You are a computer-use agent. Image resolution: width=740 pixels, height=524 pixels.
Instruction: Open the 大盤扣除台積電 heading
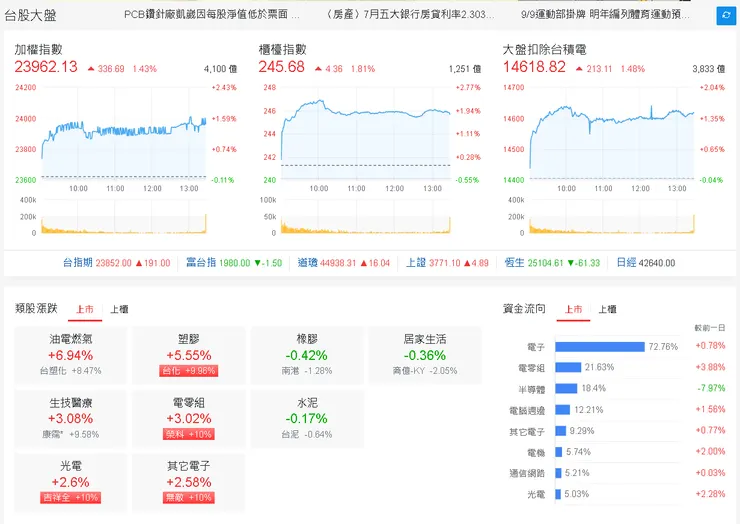(545, 50)
